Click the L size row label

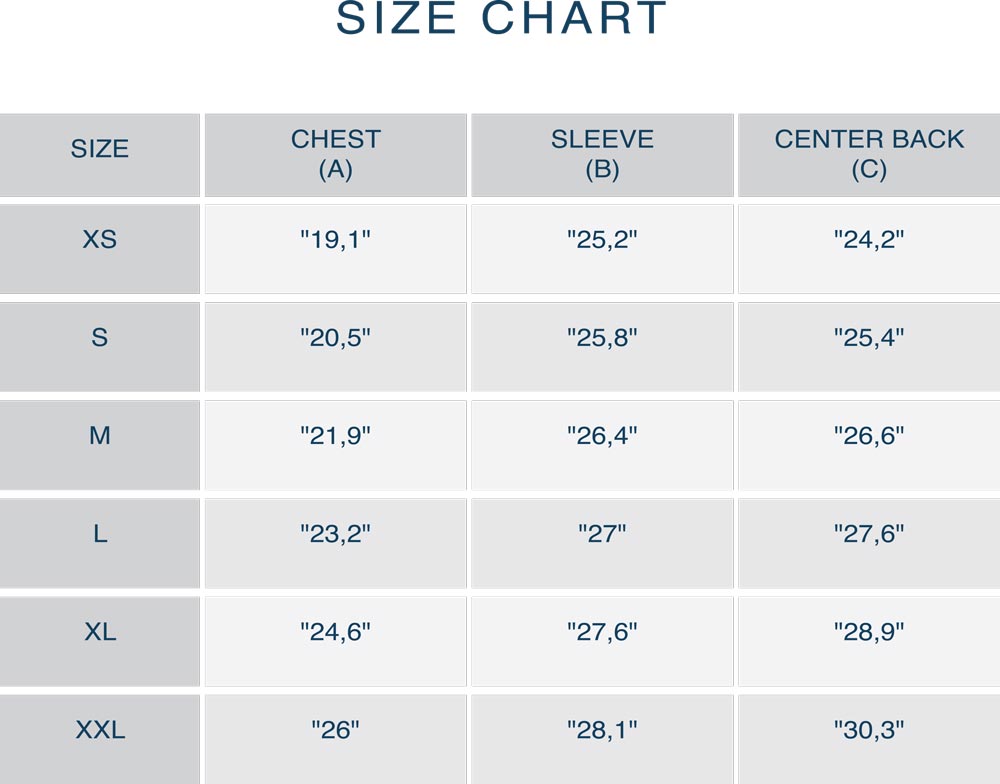[99, 533]
